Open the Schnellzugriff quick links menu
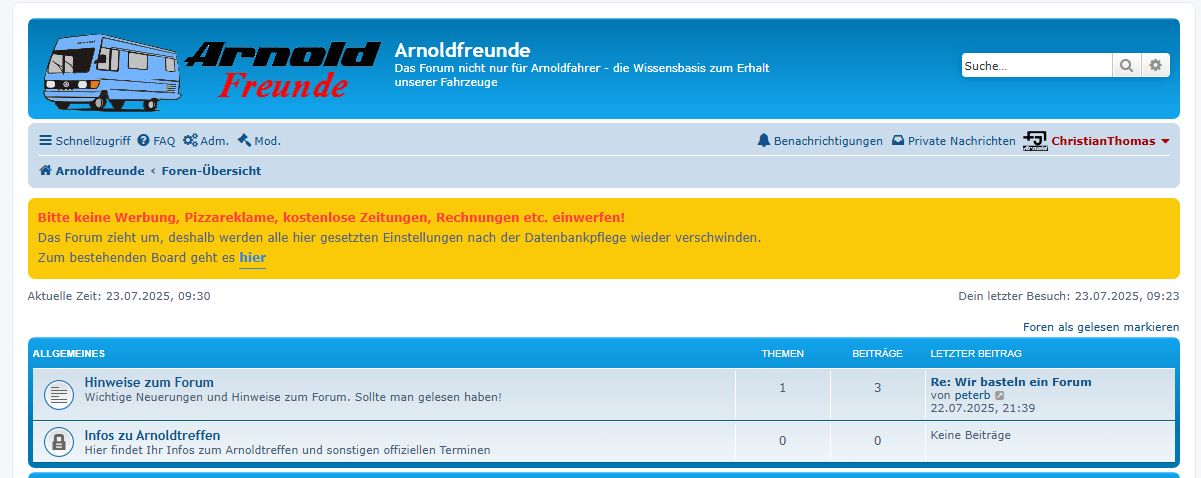 coord(85,141)
